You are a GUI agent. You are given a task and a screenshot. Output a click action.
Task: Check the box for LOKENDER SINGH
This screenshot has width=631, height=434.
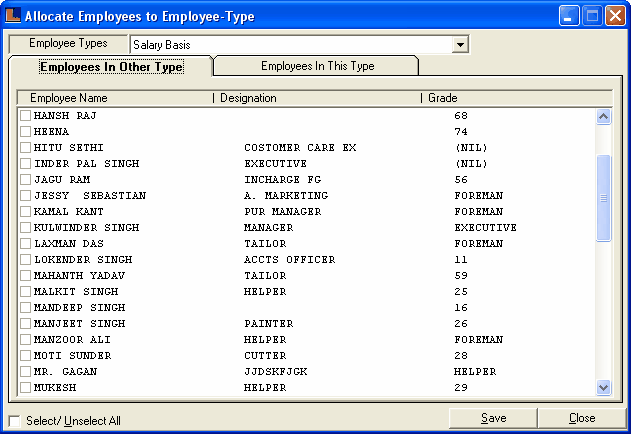pos(25,259)
